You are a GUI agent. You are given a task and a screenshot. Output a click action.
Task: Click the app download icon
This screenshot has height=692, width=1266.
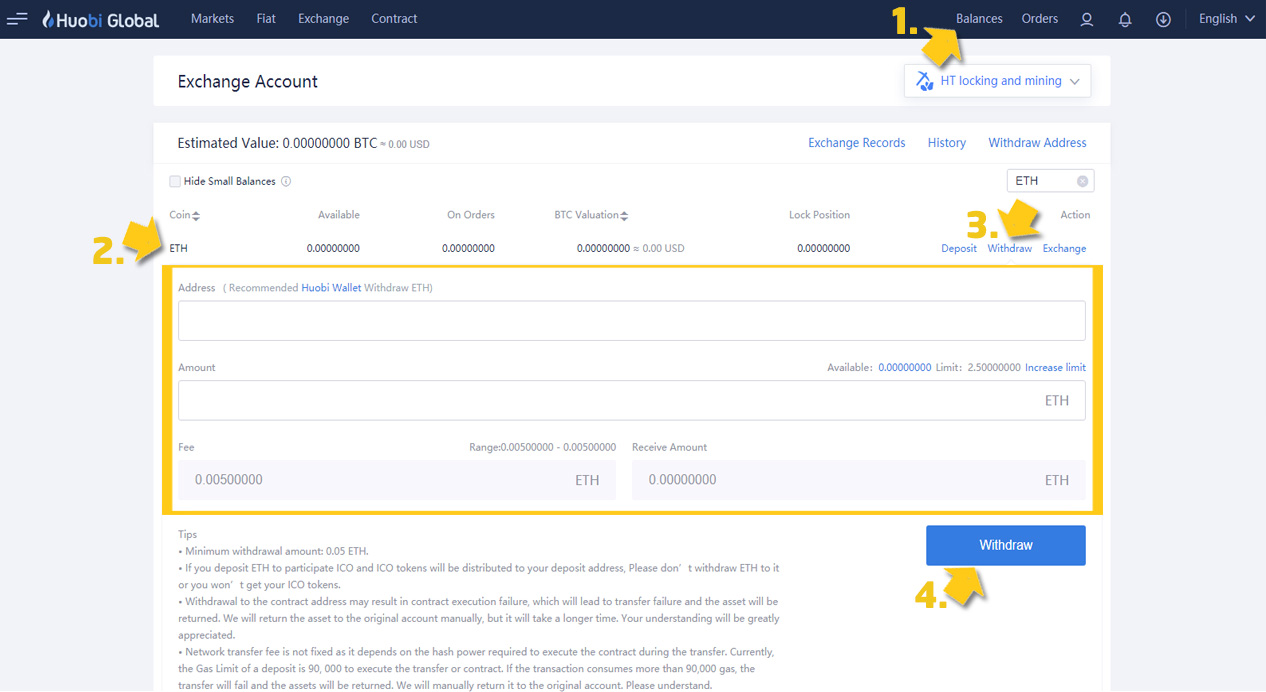click(1162, 18)
